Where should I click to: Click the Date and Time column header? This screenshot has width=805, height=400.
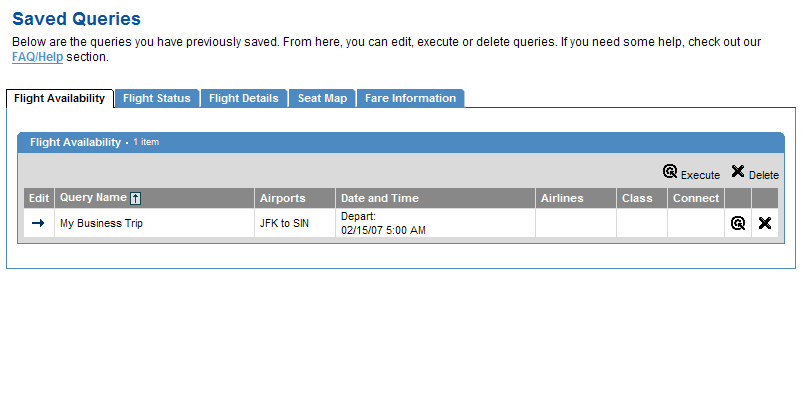click(380, 198)
